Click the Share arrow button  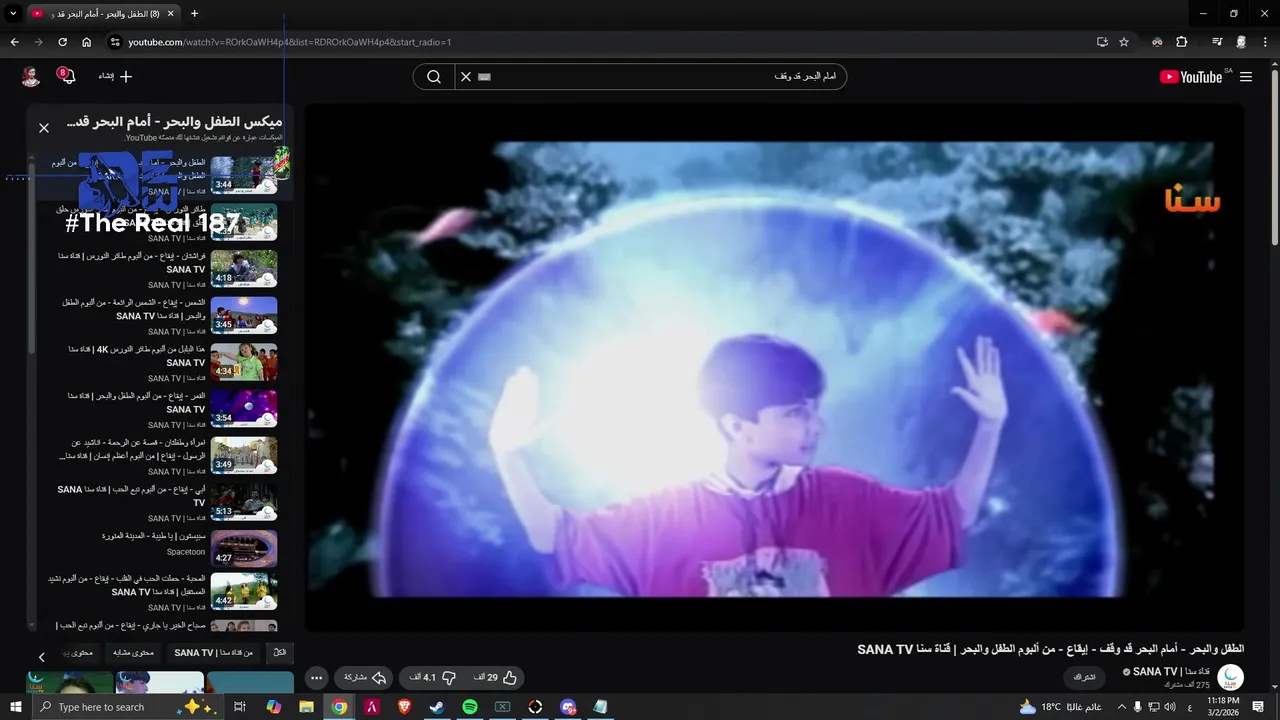click(x=365, y=678)
